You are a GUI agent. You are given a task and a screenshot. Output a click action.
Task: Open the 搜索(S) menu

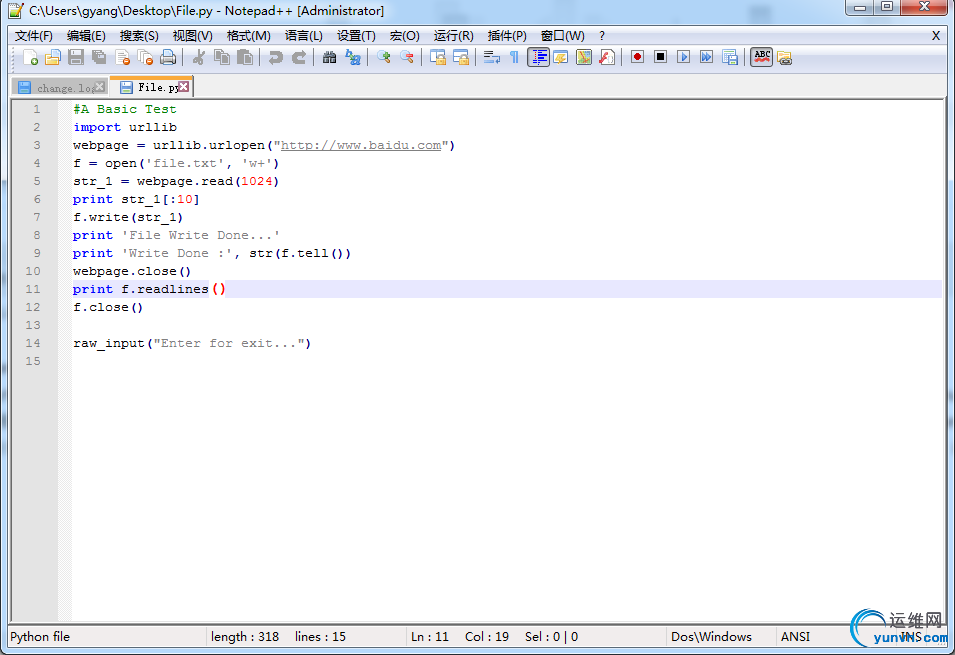pos(139,36)
